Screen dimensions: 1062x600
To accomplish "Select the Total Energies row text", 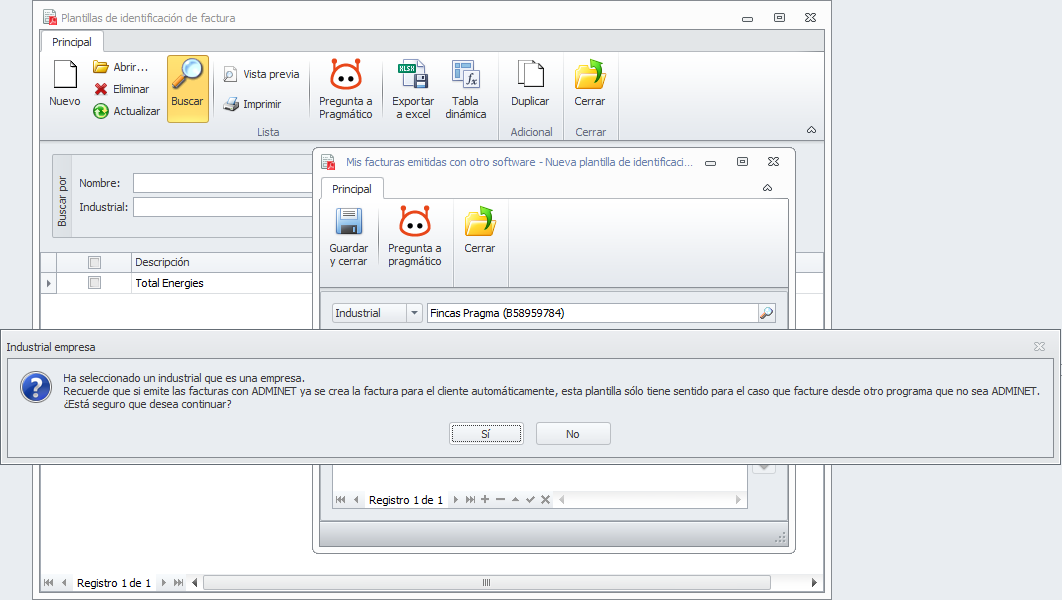I will coord(169,283).
